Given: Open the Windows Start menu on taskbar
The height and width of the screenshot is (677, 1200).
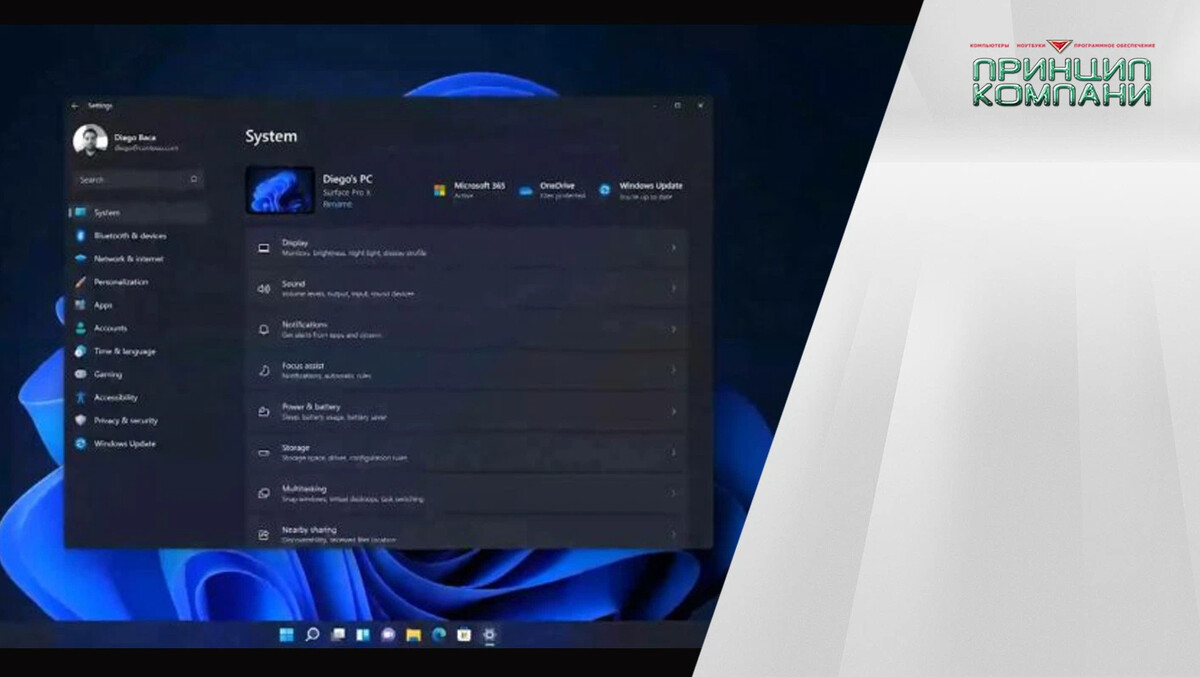Looking at the screenshot, I should point(287,634).
